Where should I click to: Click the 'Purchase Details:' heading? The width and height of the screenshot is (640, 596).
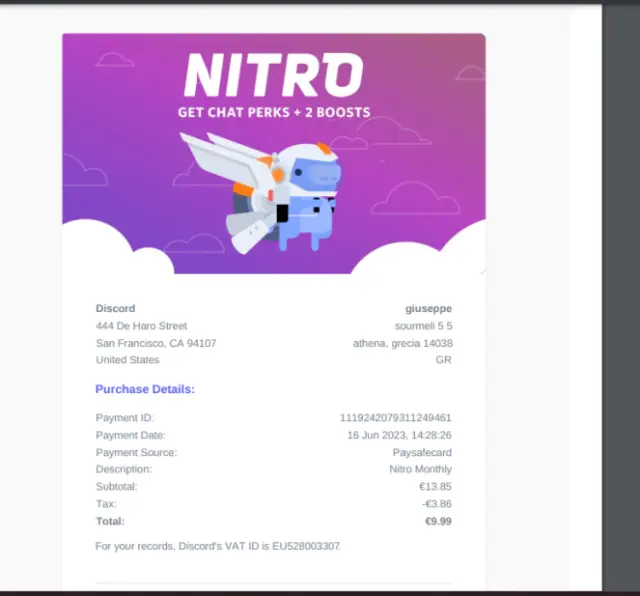pos(145,389)
